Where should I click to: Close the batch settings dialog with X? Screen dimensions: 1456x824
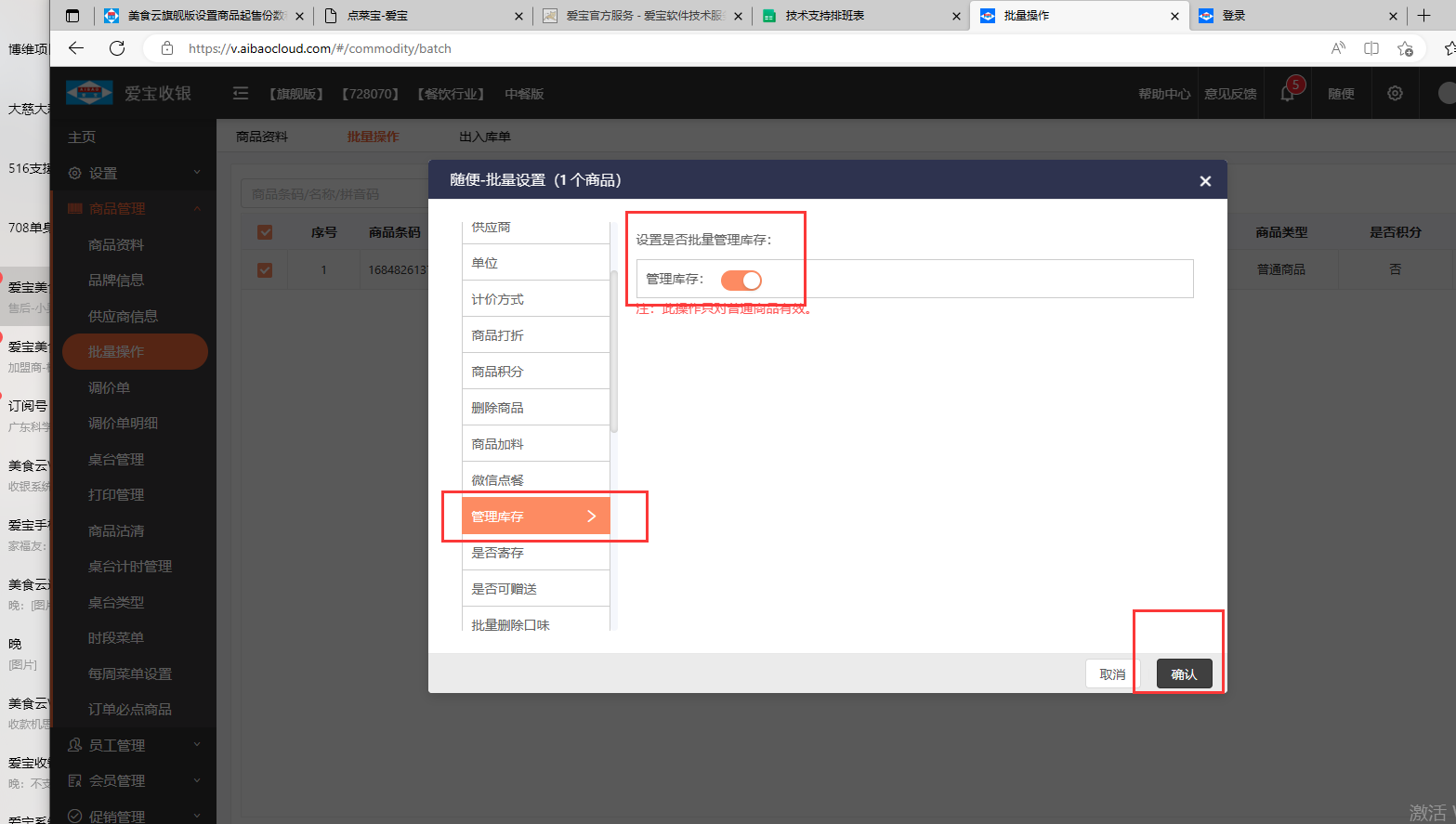coord(1205,181)
